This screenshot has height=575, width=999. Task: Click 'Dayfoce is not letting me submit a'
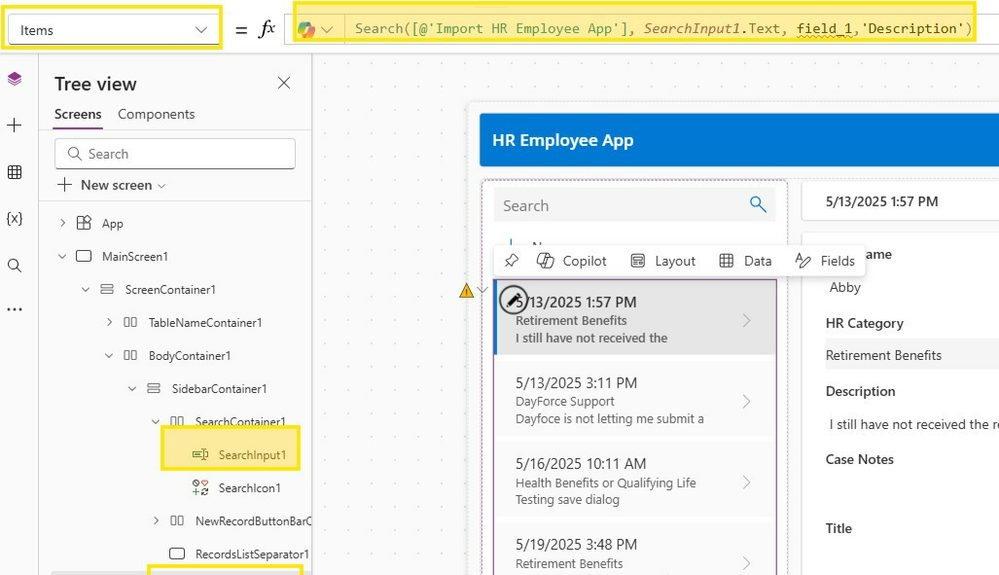(610, 418)
